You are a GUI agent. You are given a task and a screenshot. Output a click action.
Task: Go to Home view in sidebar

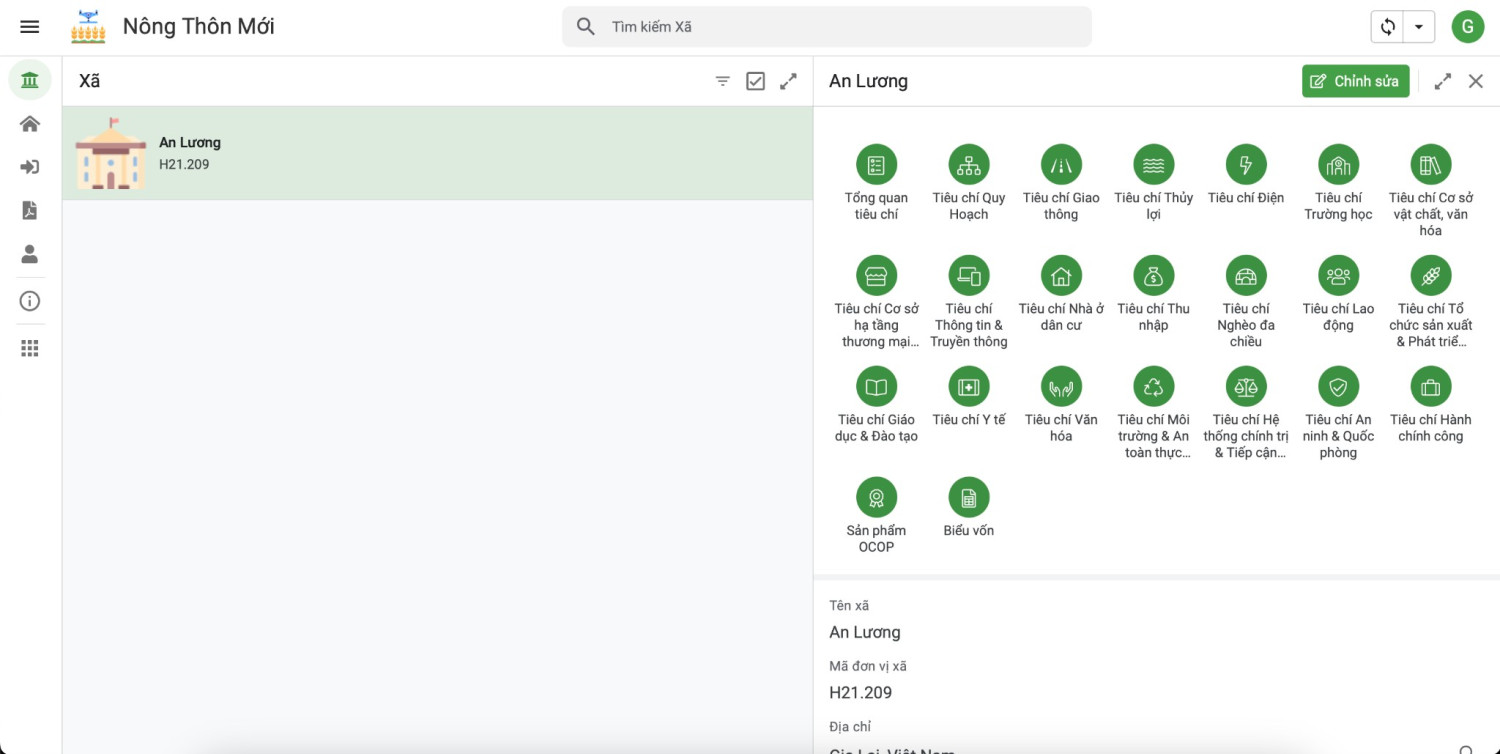[x=30, y=124]
